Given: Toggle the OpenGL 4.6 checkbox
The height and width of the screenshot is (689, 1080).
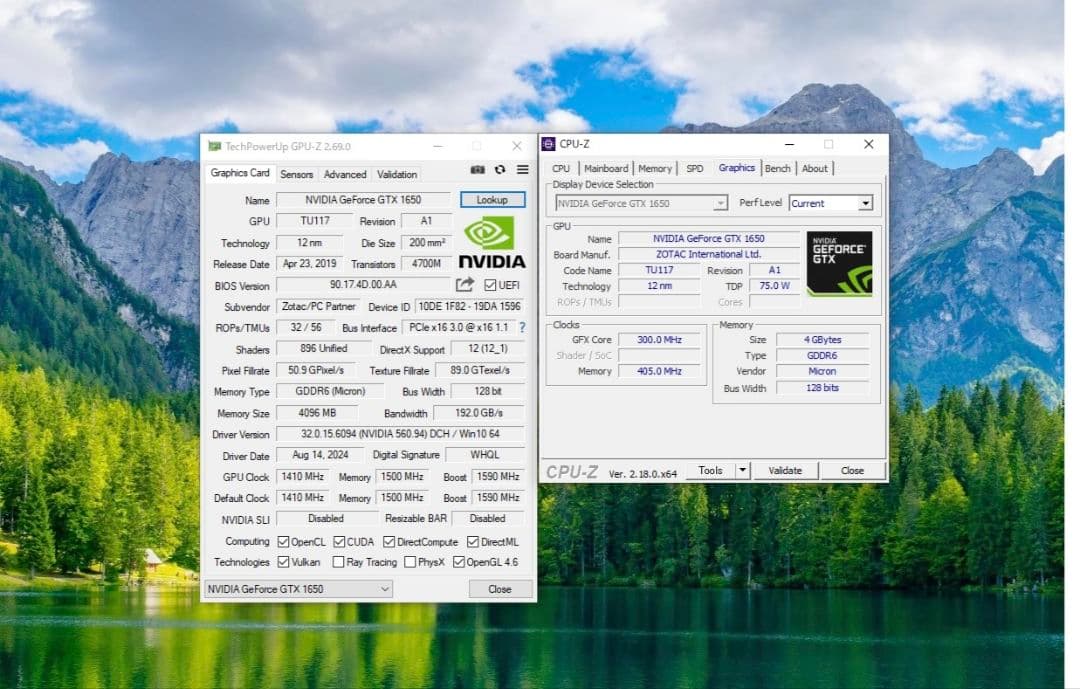Looking at the screenshot, I should 459,562.
